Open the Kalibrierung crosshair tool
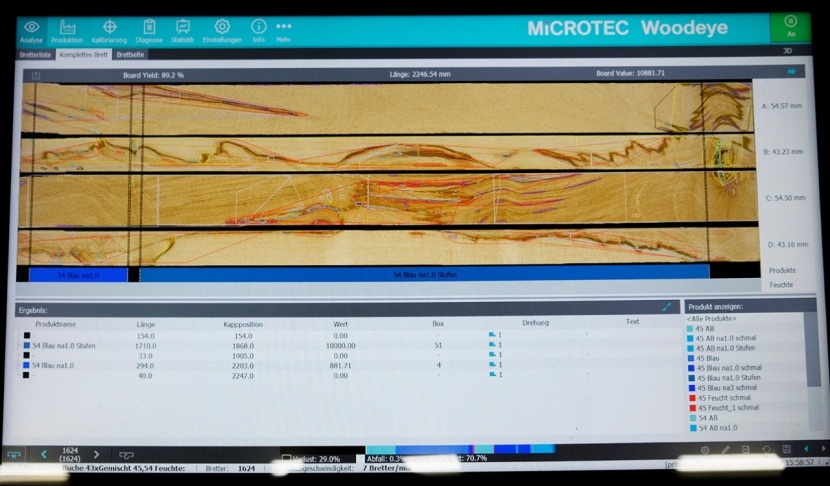The image size is (830, 486). click(109, 30)
